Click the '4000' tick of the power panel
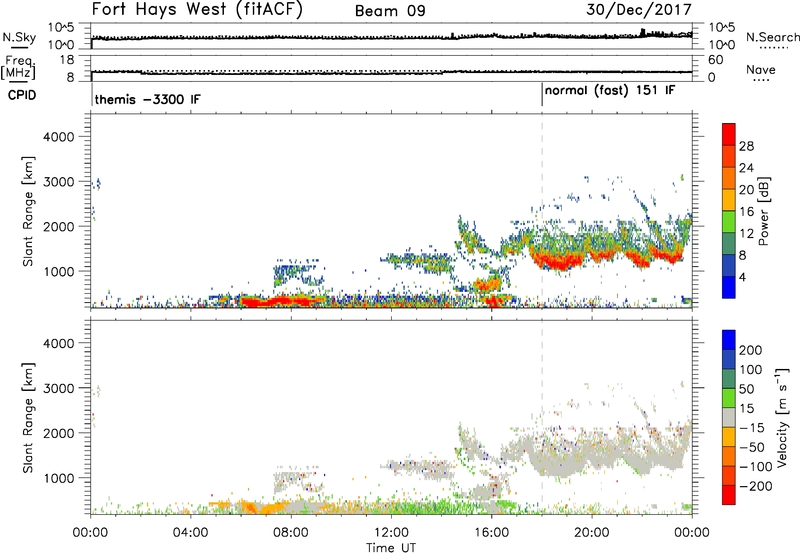This screenshot has height=554, width=800. 58,137
